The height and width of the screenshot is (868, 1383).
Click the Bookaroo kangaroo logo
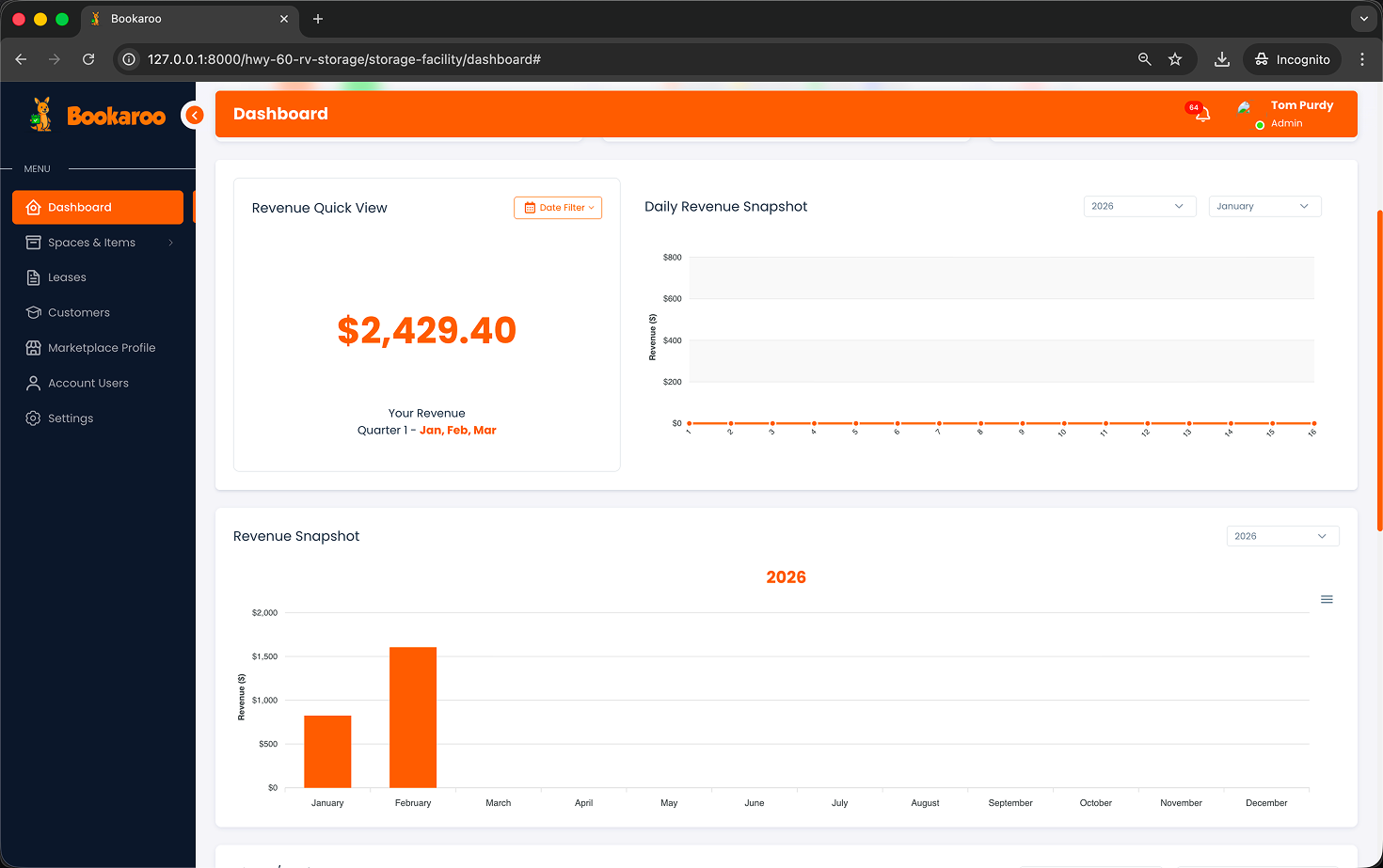tap(40, 113)
